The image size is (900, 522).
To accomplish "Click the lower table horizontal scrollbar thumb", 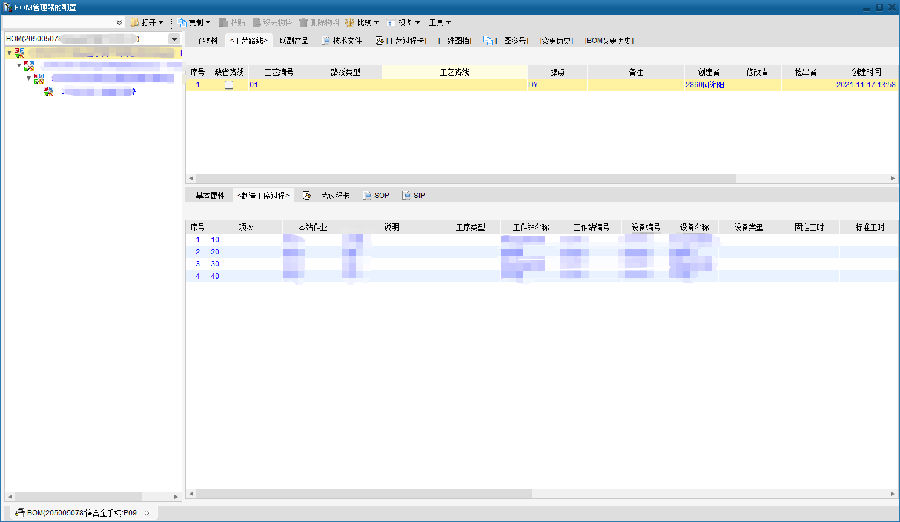I will point(364,493).
